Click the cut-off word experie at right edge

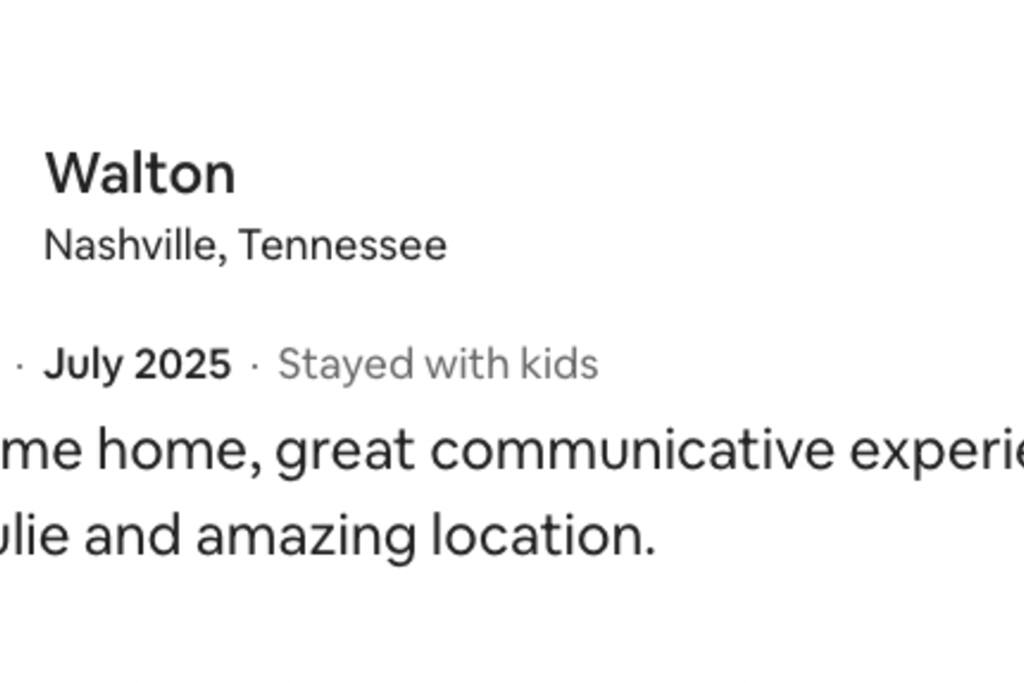tap(936, 453)
